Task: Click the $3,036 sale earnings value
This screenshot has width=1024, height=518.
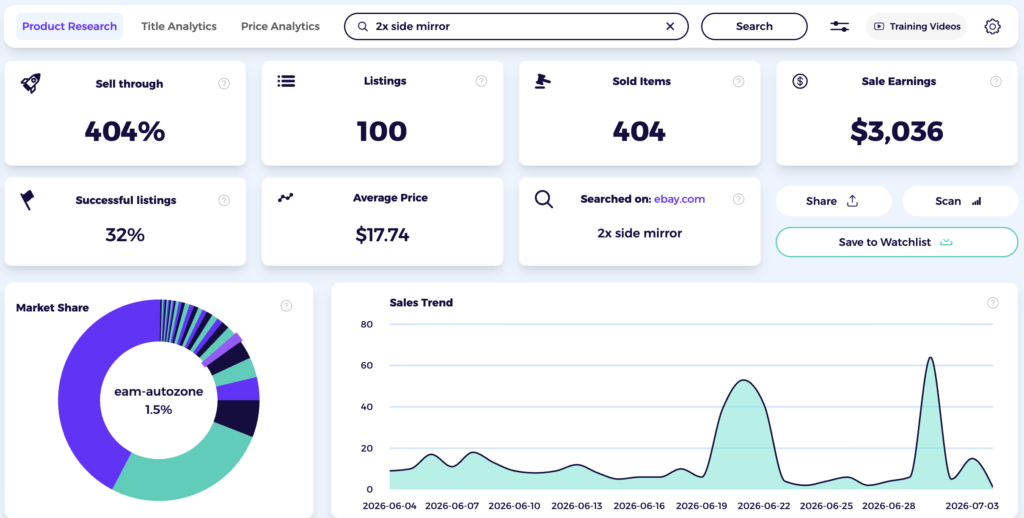Action: click(x=897, y=131)
